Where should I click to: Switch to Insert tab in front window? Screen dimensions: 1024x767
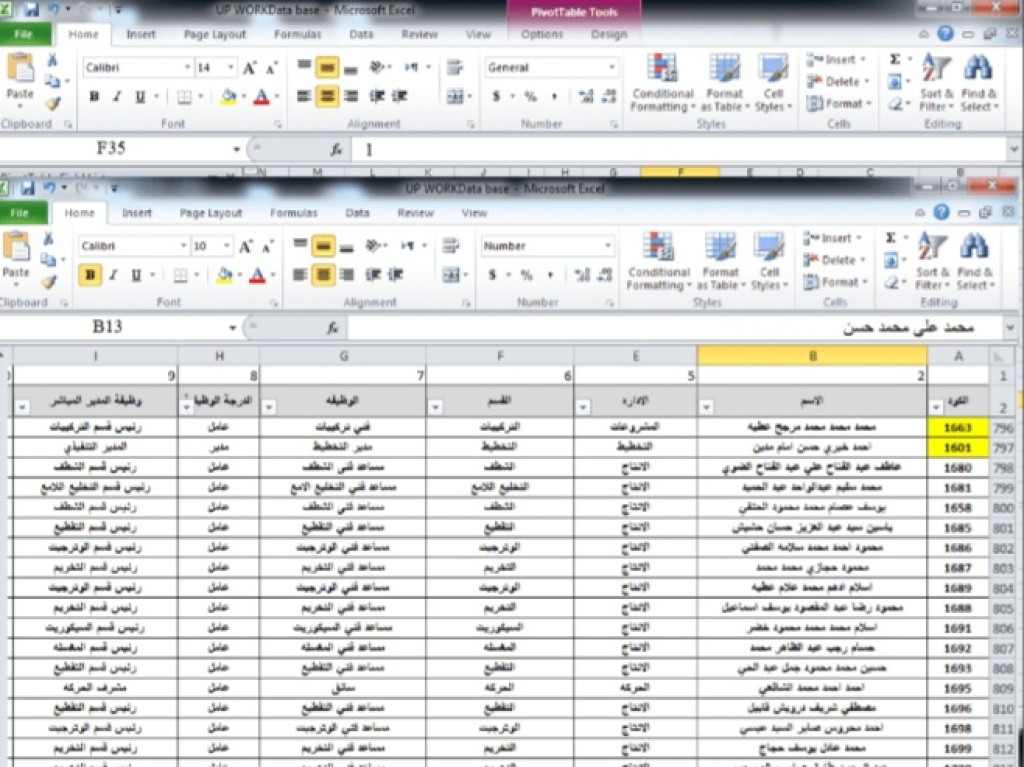[x=136, y=213]
